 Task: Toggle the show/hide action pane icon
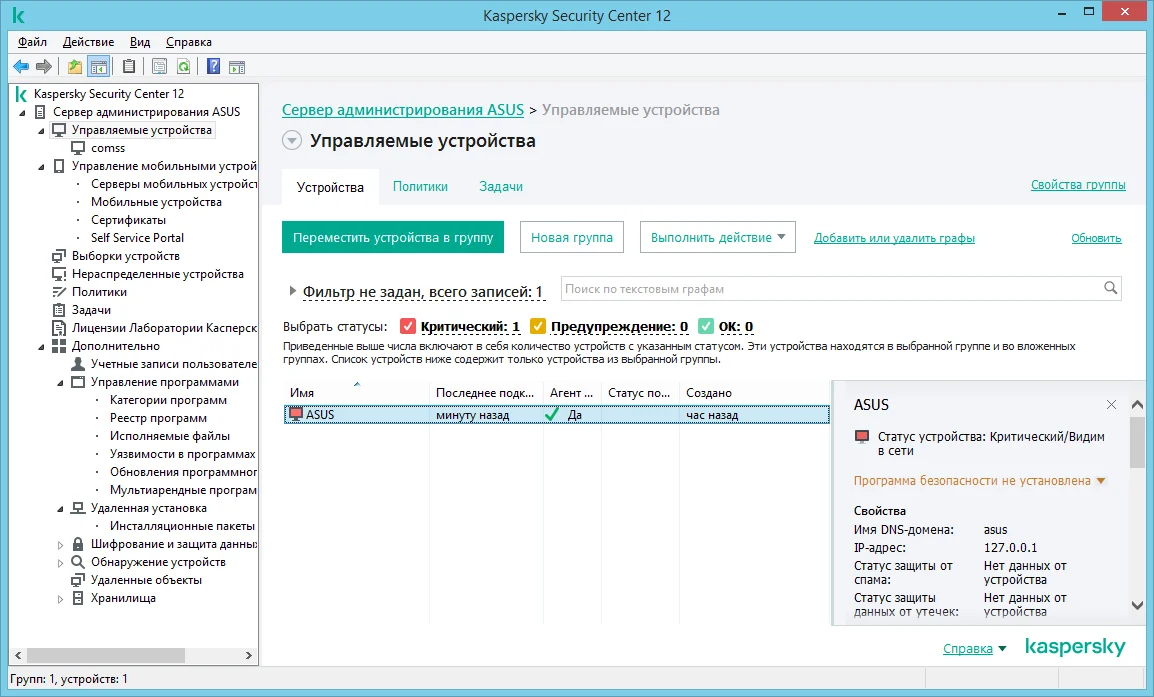[x=237, y=67]
